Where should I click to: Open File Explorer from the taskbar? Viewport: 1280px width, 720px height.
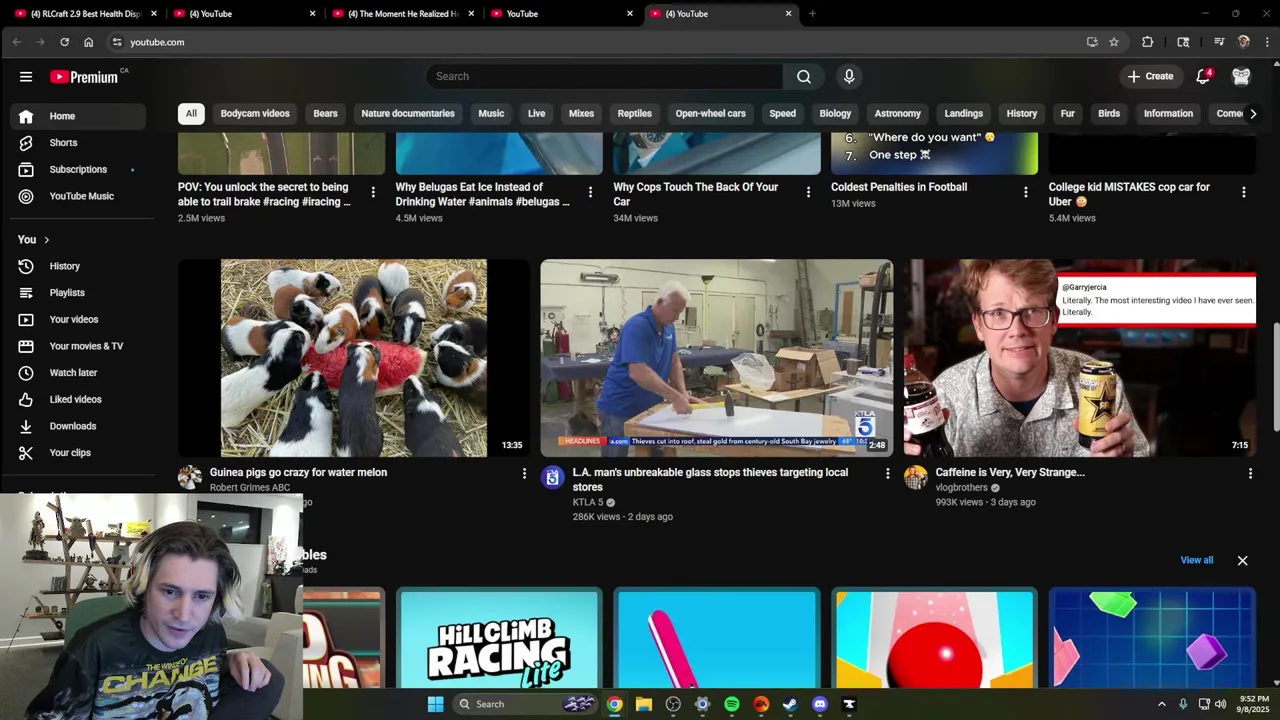tap(644, 704)
